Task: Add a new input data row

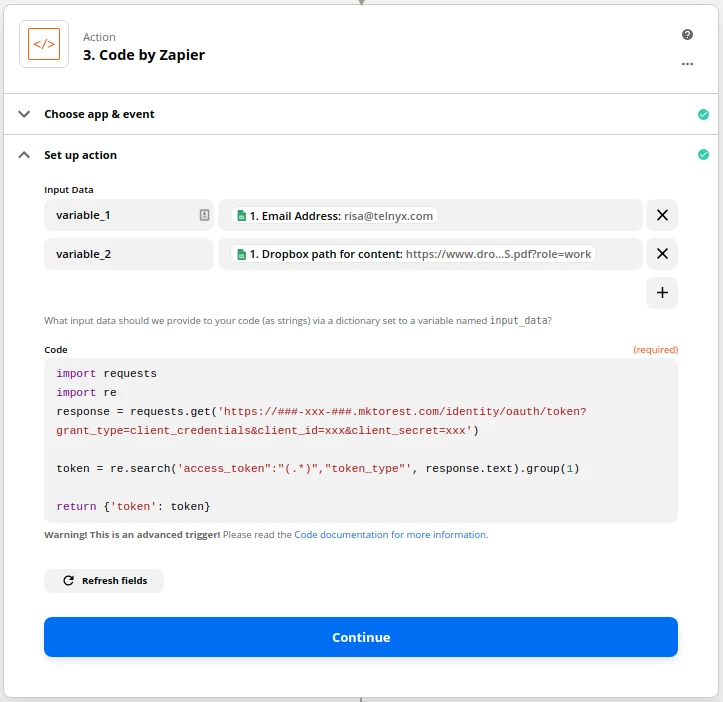Action: pyautogui.click(x=662, y=292)
